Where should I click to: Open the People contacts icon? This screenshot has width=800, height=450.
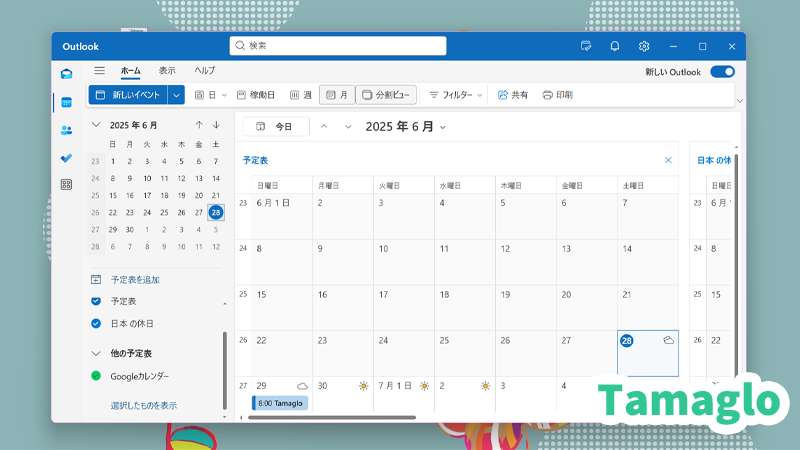pyautogui.click(x=66, y=131)
